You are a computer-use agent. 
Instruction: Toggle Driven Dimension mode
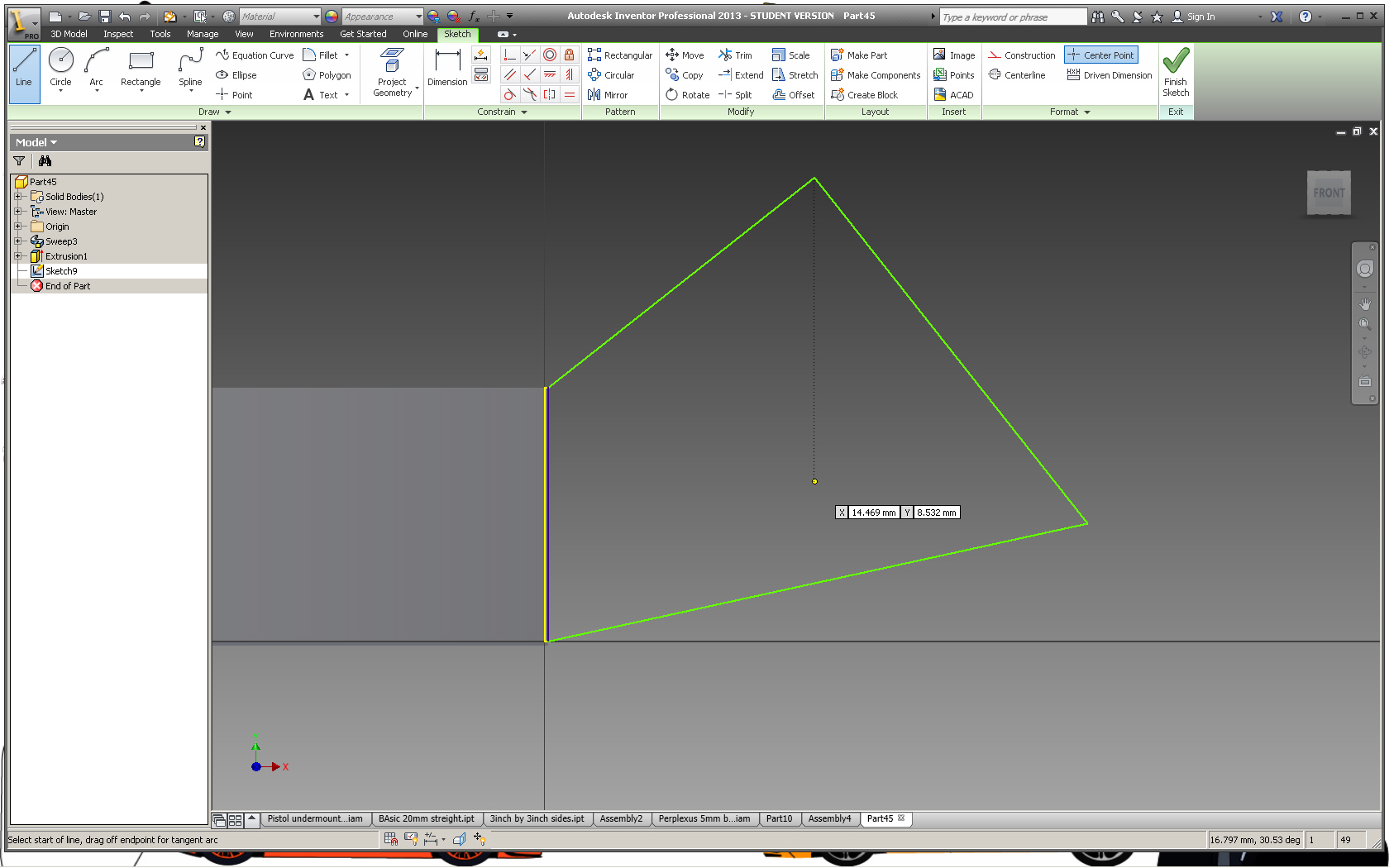1110,75
